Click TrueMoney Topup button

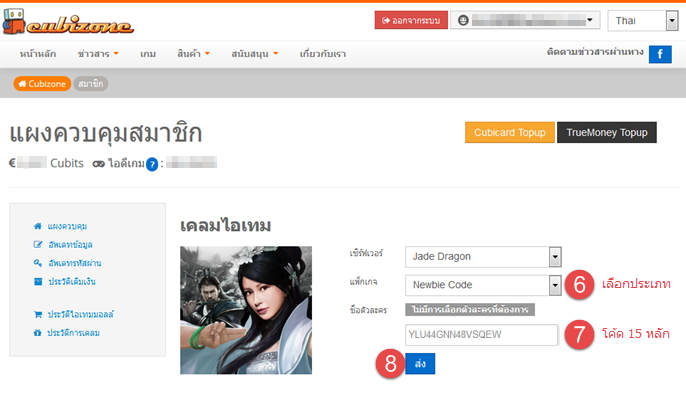coord(606,133)
